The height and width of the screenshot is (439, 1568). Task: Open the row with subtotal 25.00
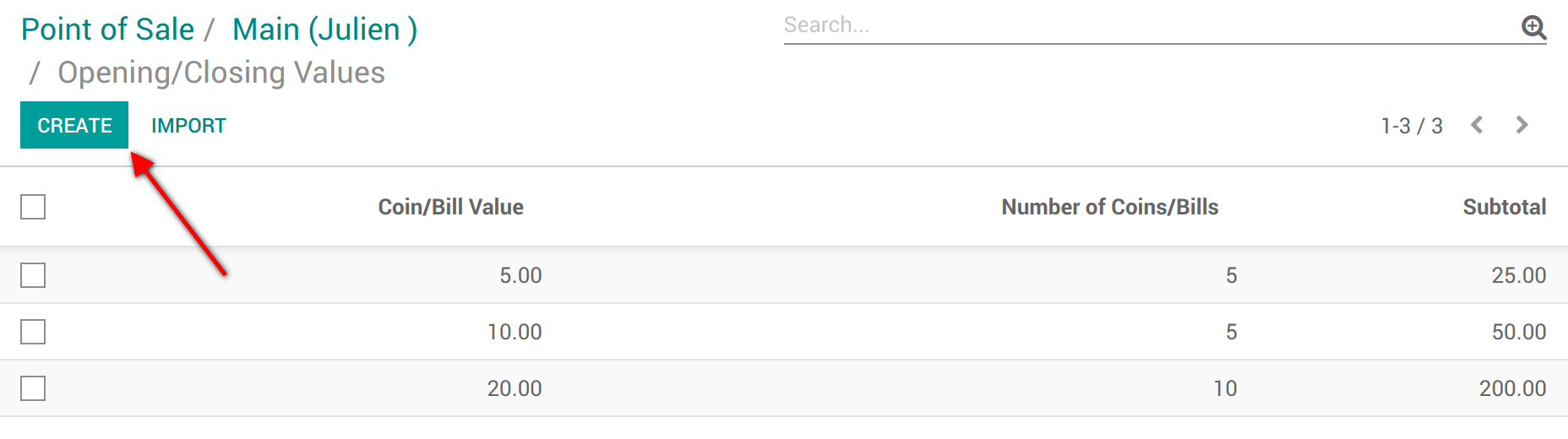point(1518,275)
